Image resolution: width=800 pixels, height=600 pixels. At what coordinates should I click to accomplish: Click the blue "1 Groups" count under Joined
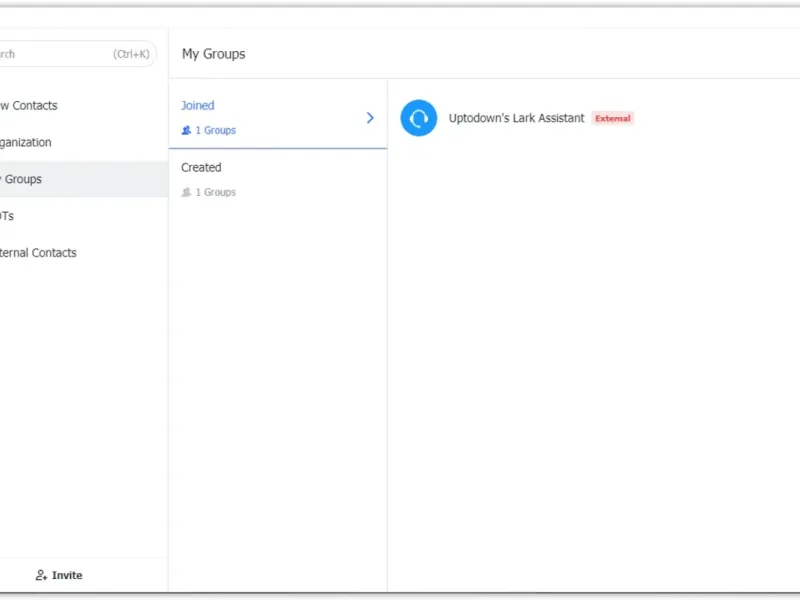pos(215,130)
